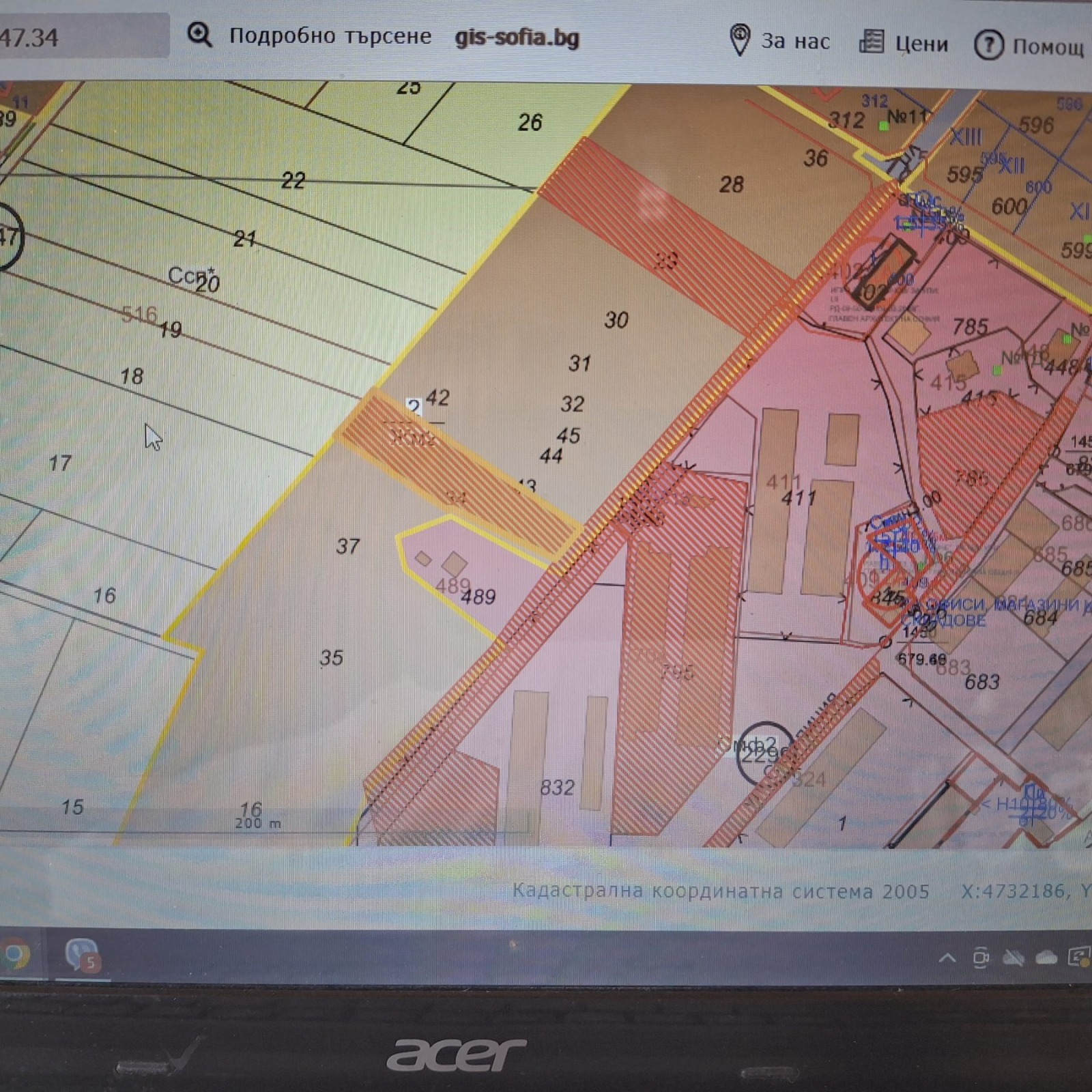Screen dimensions: 1092x1092
Task: Open Google Chrome from the taskbar
Action: (16, 954)
